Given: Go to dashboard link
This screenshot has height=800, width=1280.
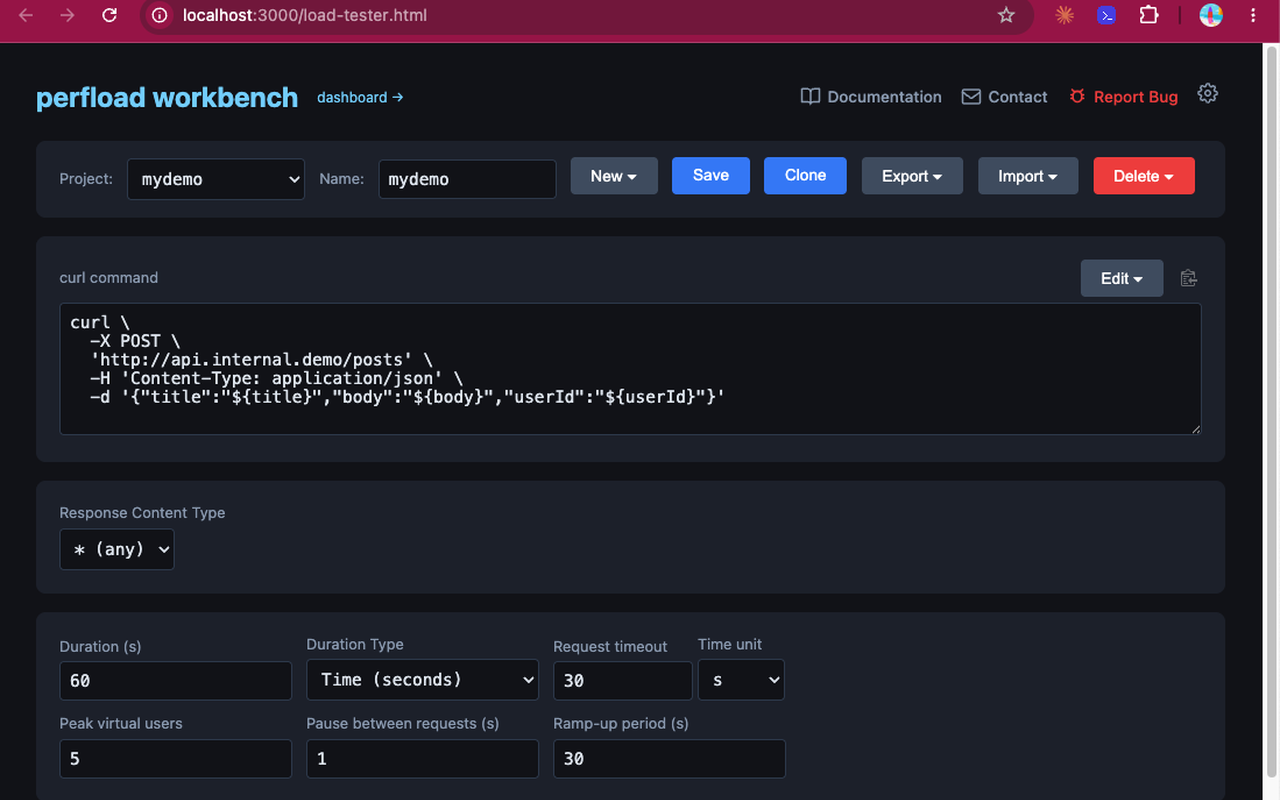Looking at the screenshot, I should tap(360, 97).
